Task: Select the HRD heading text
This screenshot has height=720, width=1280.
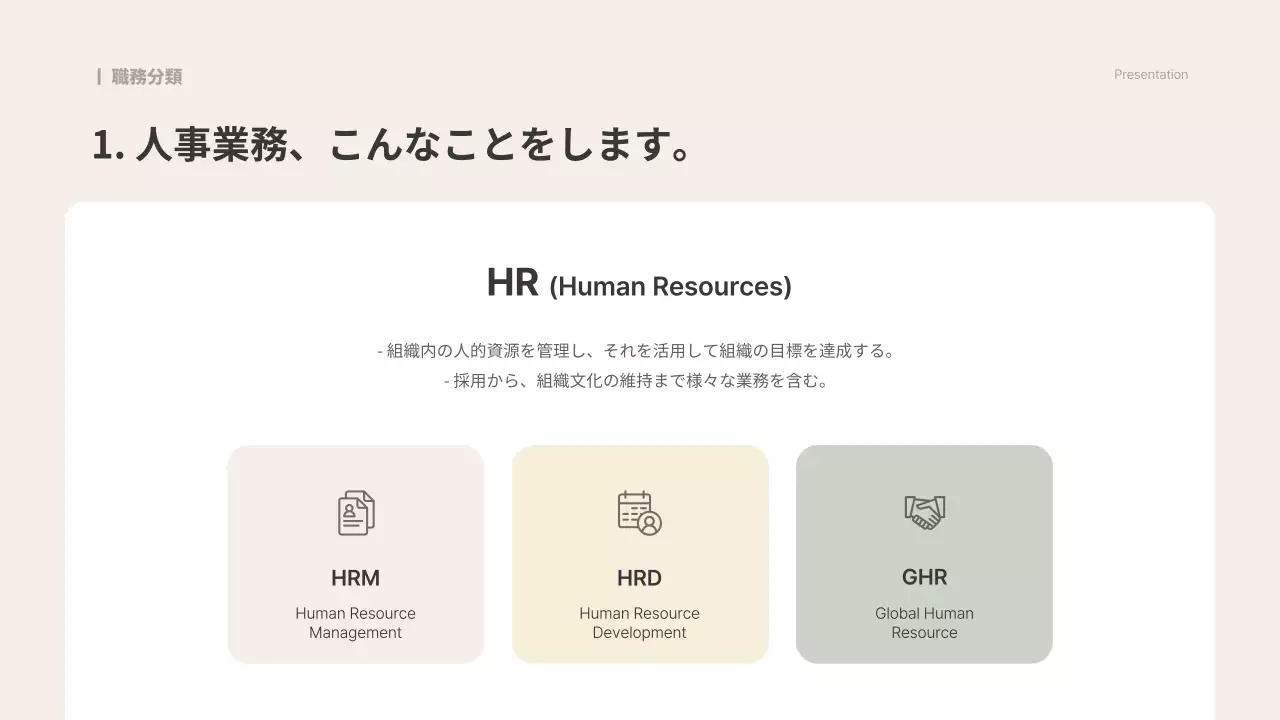Action: click(639, 578)
